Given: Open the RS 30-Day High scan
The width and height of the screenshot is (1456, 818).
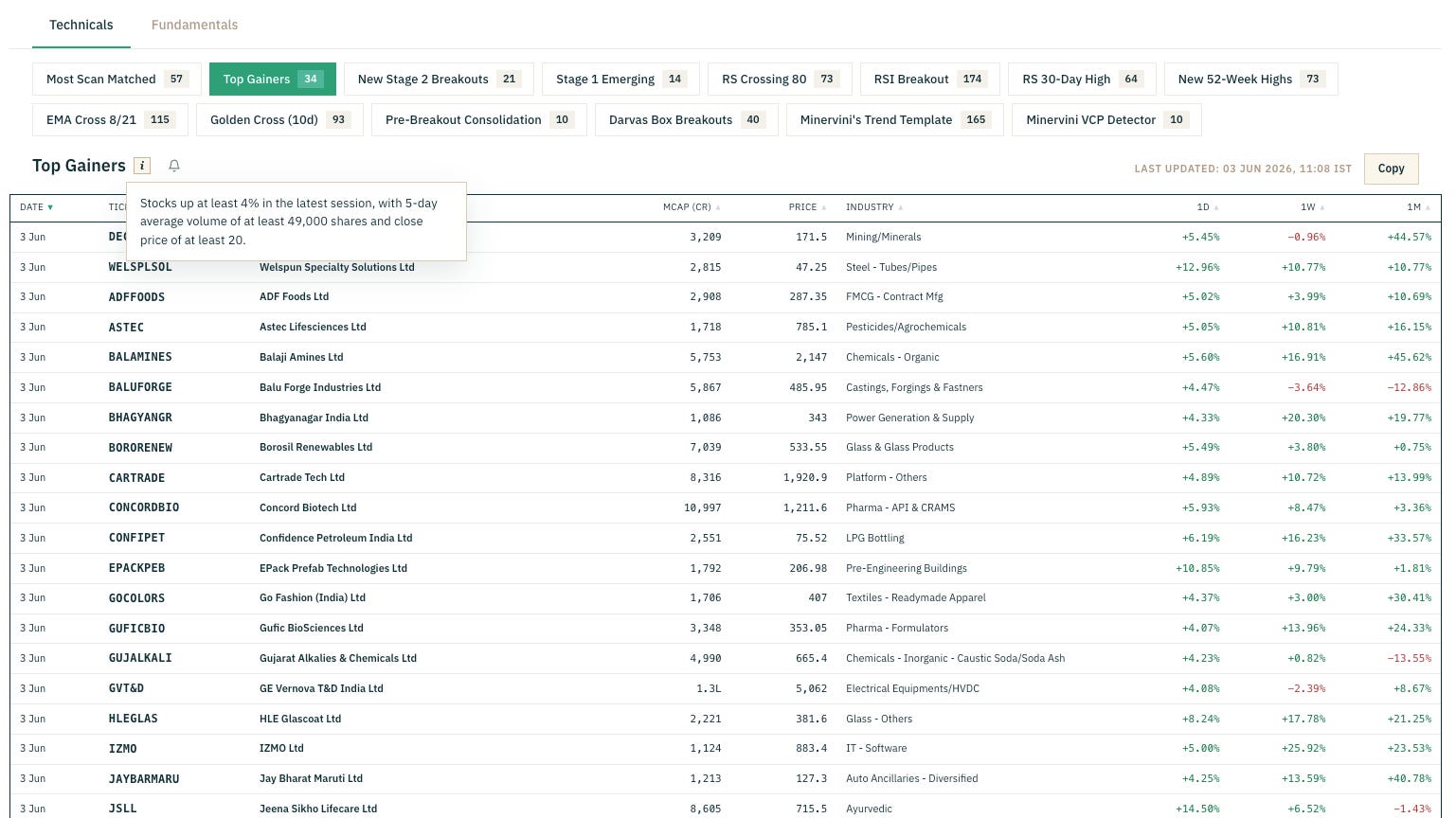Looking at the screenshot, I should pos(1082,80).
